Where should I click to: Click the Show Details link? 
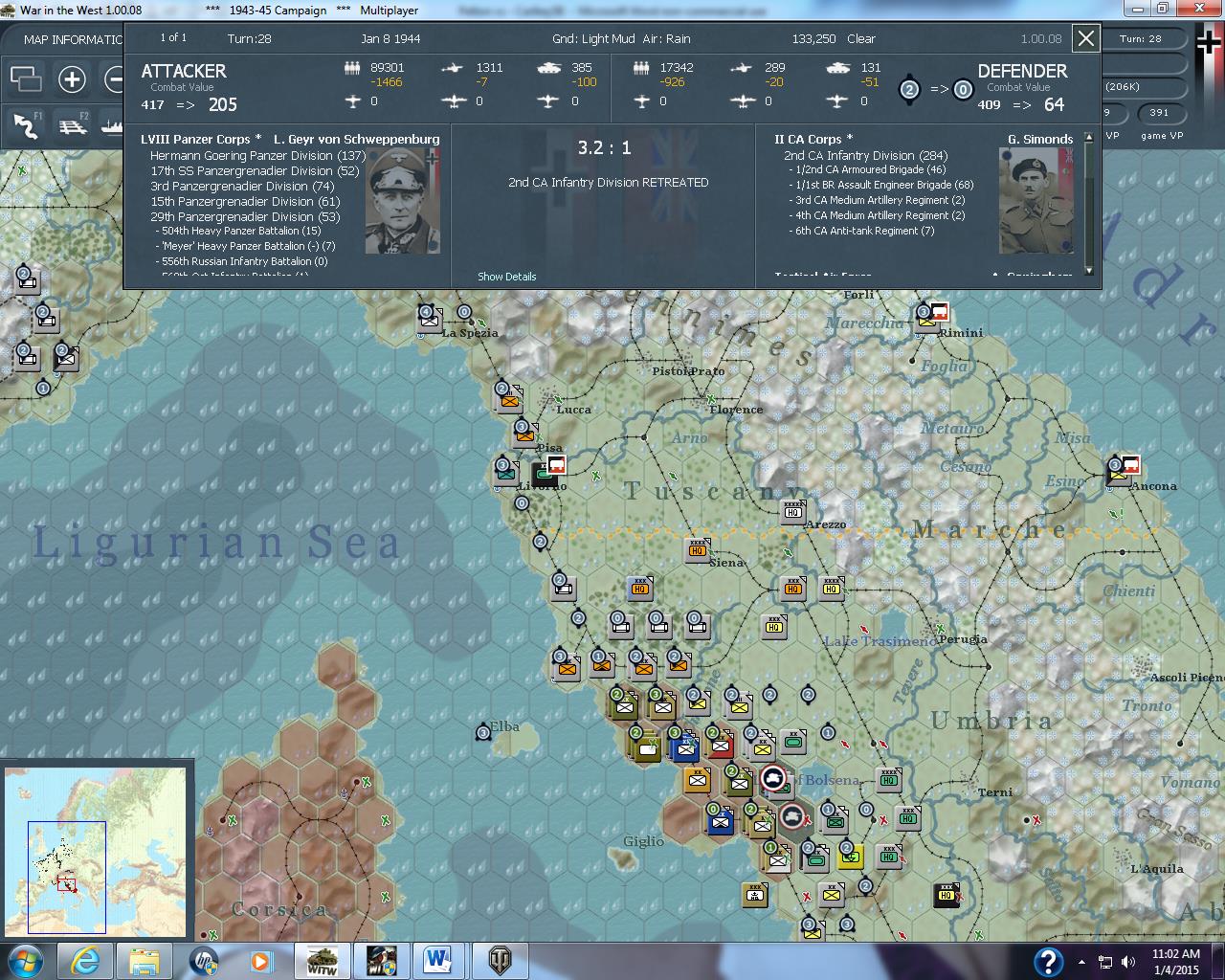(x=506, y=276)
